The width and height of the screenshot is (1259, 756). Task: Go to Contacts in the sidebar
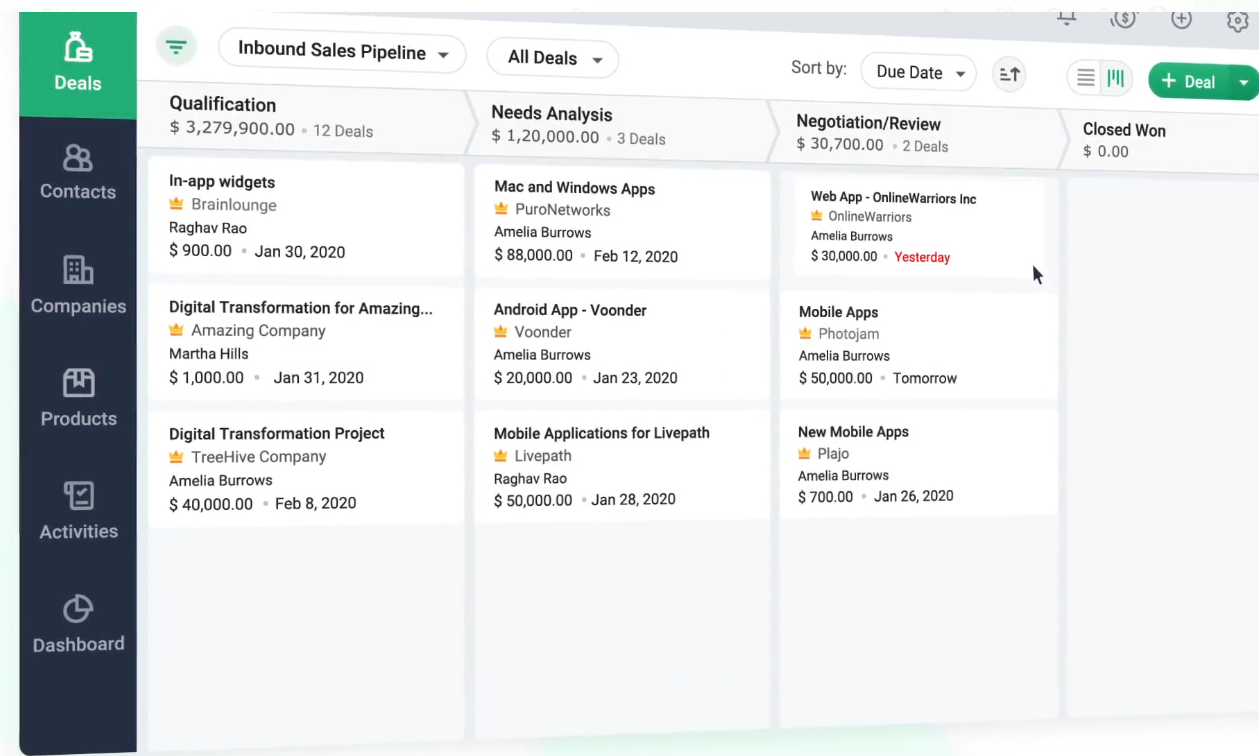click(78, 172)
